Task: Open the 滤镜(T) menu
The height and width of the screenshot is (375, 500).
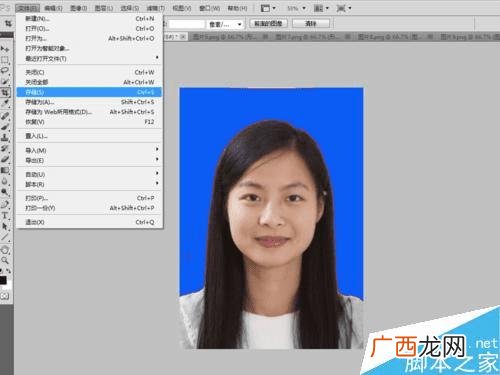Action: coord(155,8)
